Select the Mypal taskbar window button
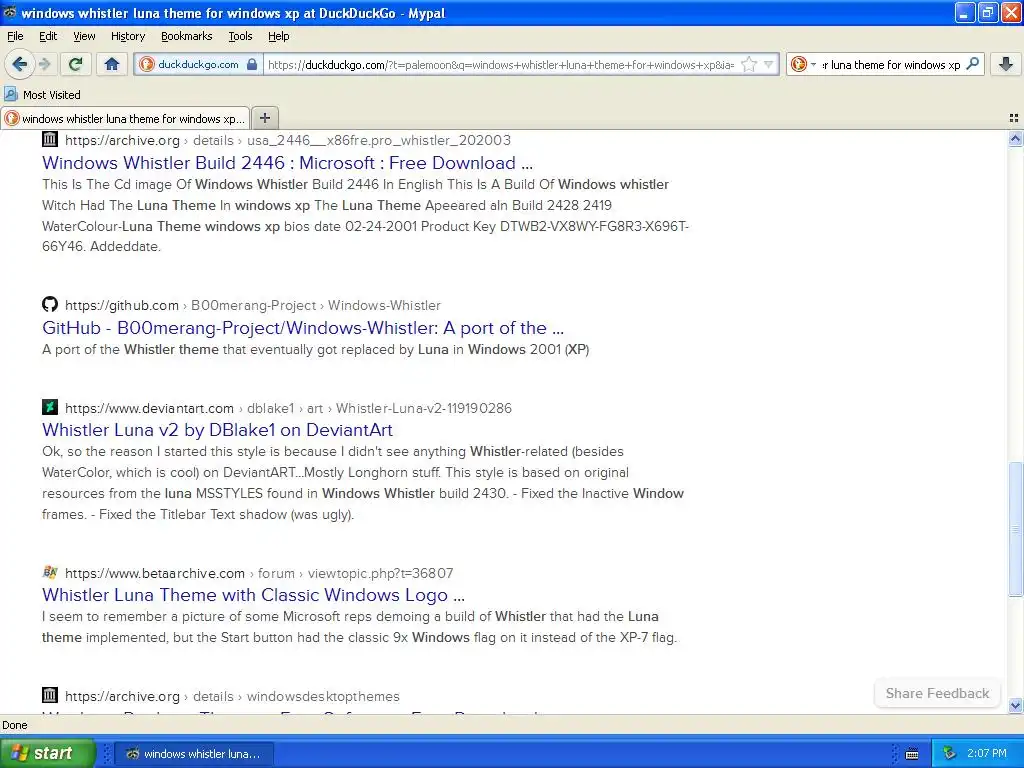 pyautogui.click(x=194, y=754)
